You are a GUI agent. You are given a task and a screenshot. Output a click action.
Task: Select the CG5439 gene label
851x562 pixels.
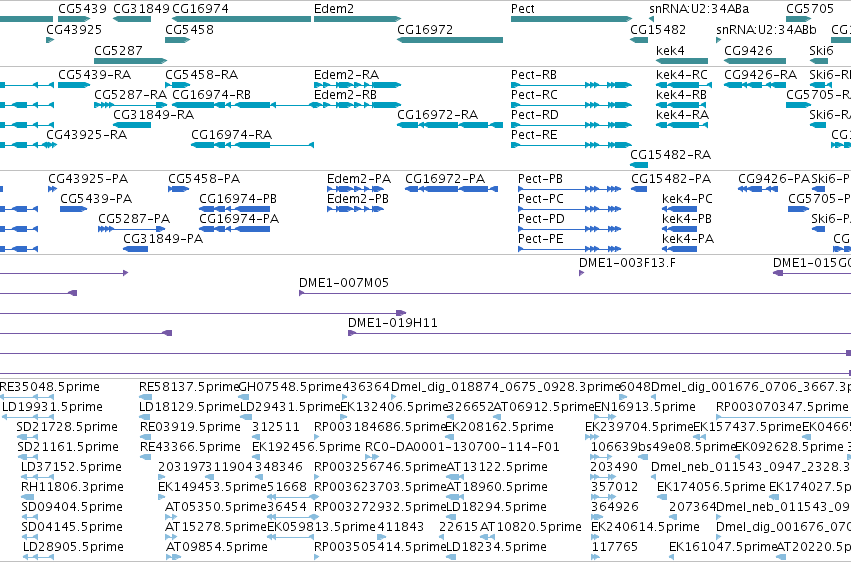coord(82,9)
